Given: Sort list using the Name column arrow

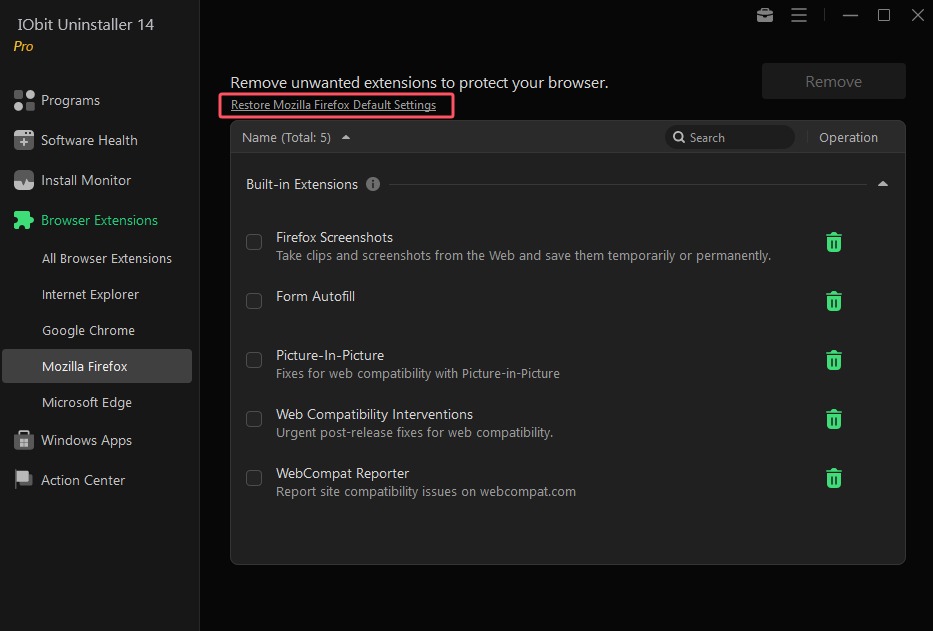Looking at the screenshot, I should [x=346, y=138].
